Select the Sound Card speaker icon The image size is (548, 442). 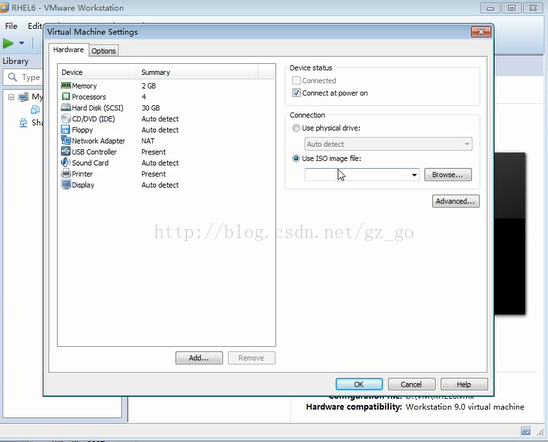tap(65, 162)
